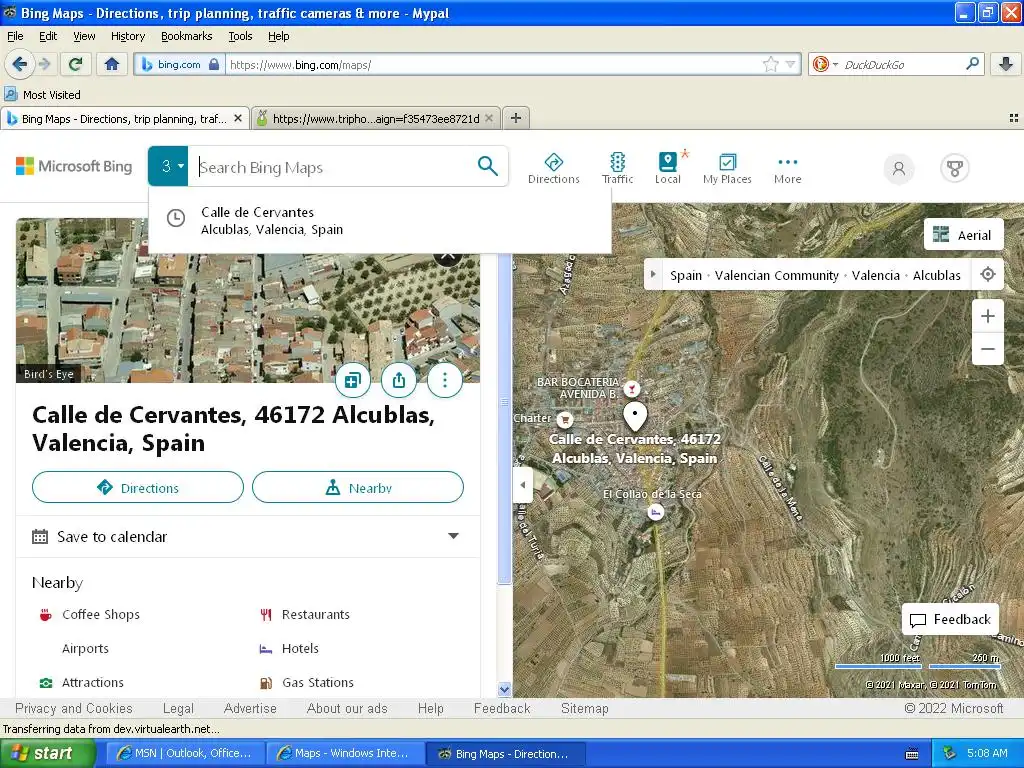1024x768 pixels.
Task: Switch to the tripho... browser tab
Action: click(376, 118)
